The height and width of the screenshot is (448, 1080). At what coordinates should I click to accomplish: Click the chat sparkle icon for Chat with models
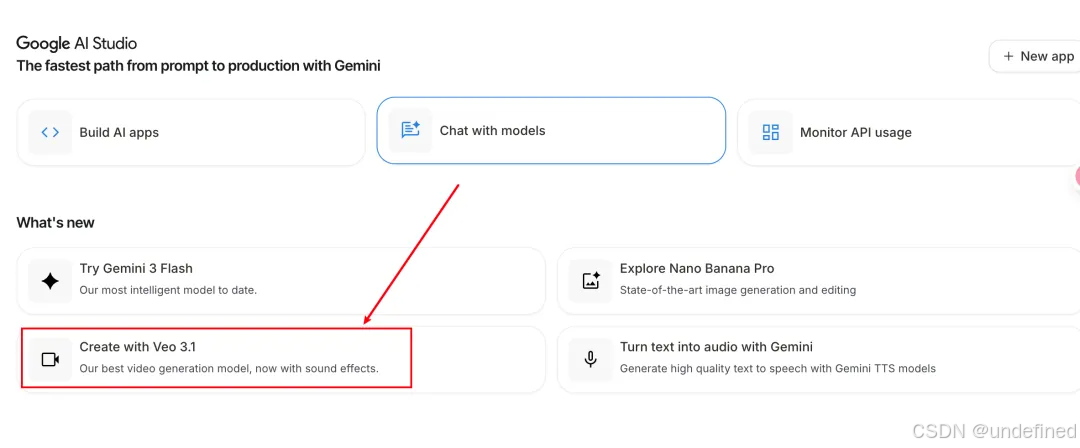click(x=411, y=130)
